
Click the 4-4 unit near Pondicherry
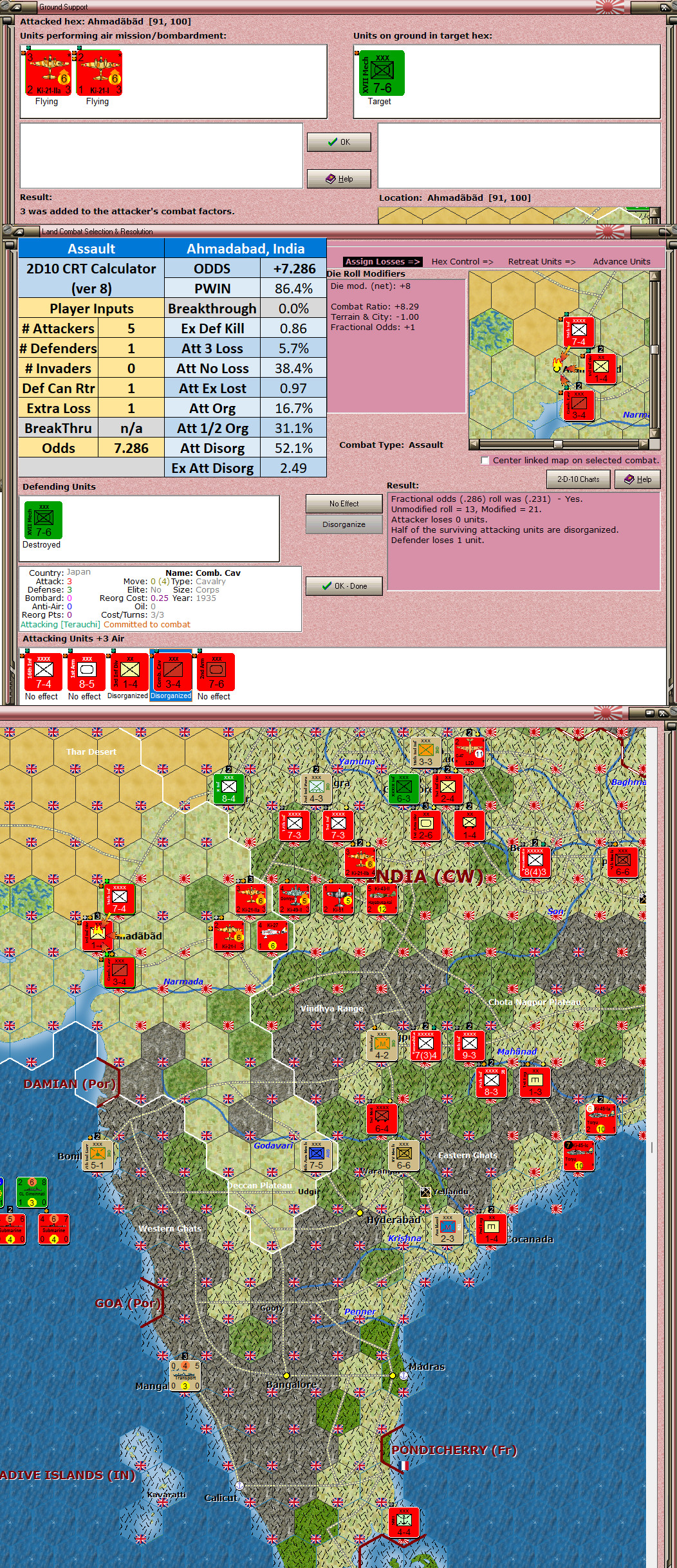click(403, 1522)
